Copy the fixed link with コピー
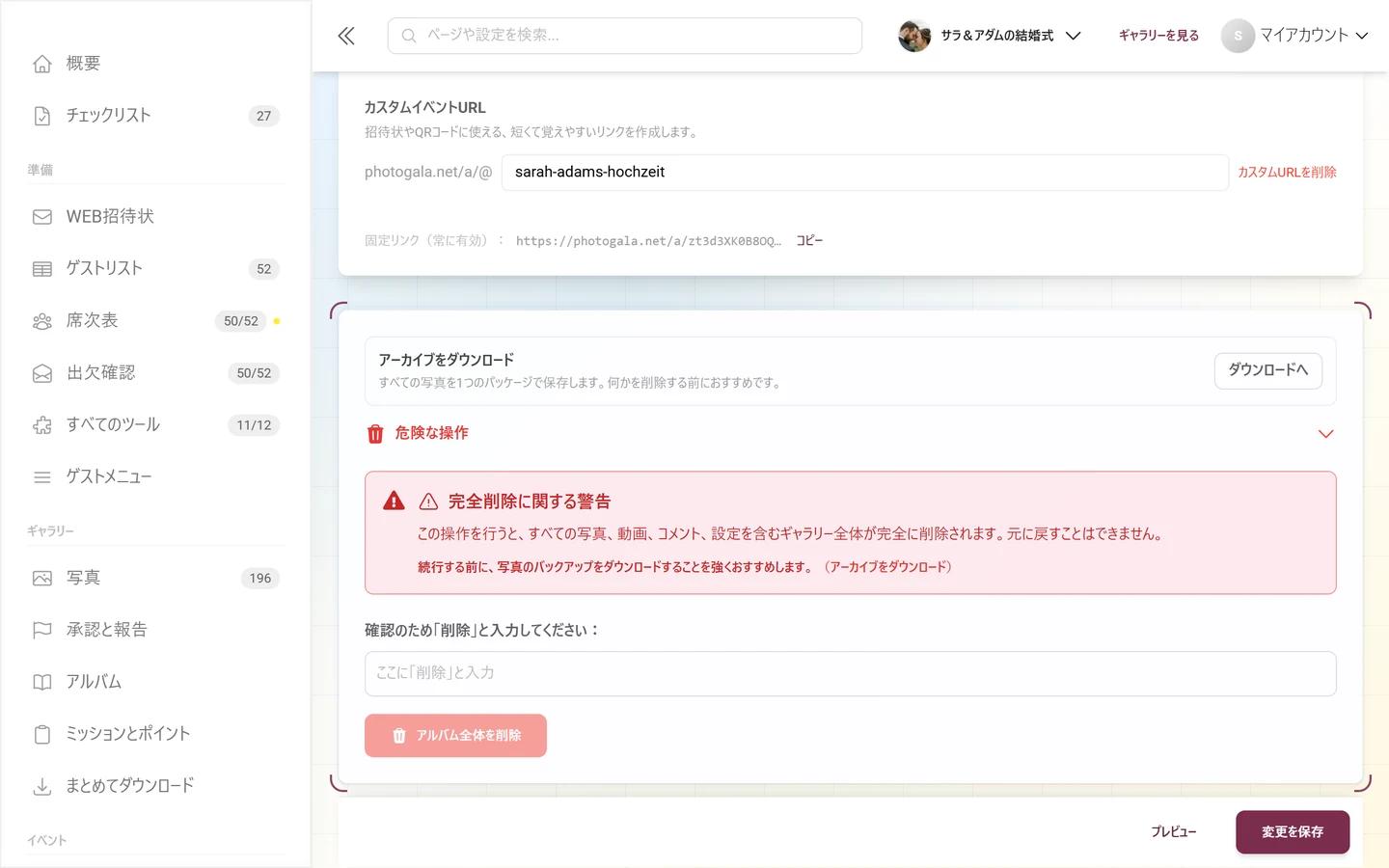The width and height of the screenshot is (1389, 868). (x=809, y=241)
